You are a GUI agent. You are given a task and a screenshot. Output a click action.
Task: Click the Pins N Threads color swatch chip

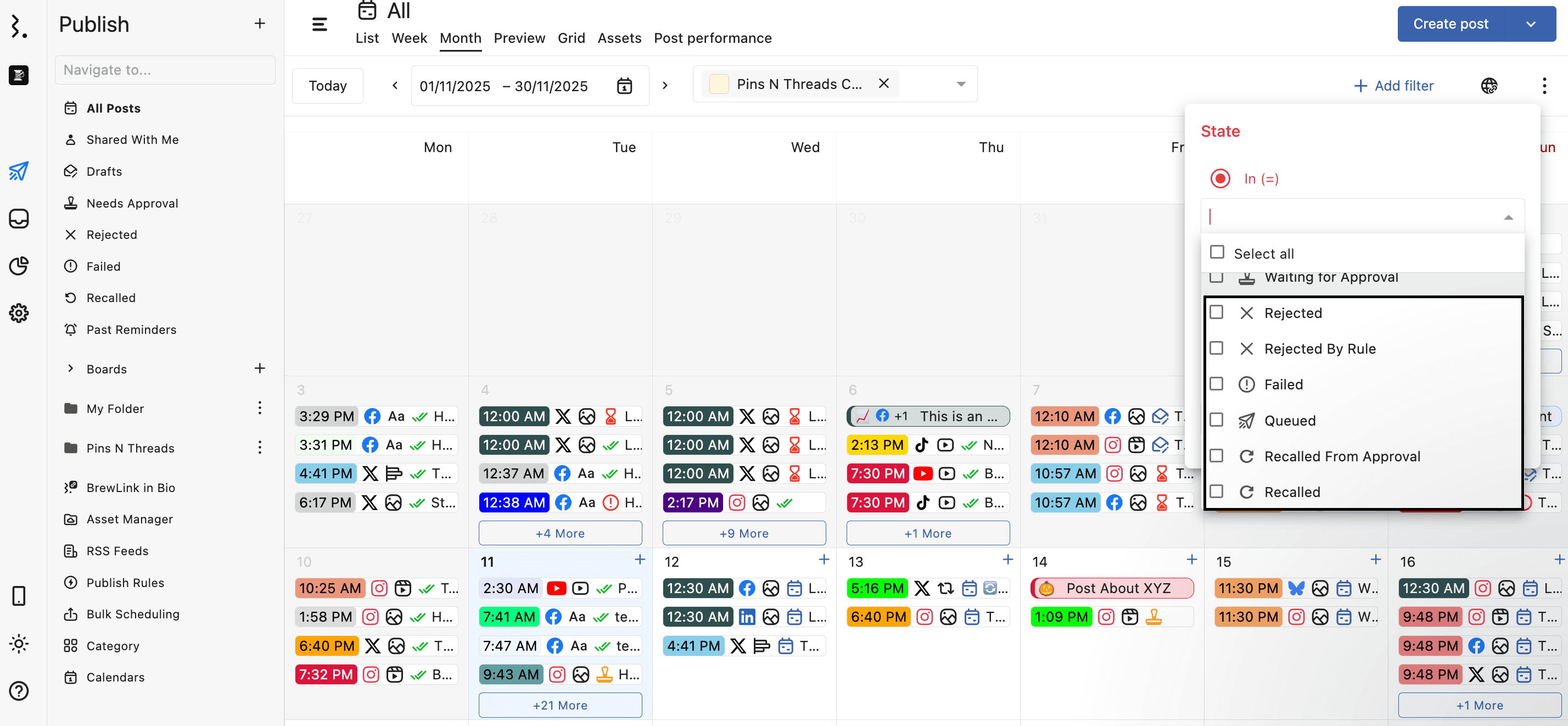coord(719,84)
